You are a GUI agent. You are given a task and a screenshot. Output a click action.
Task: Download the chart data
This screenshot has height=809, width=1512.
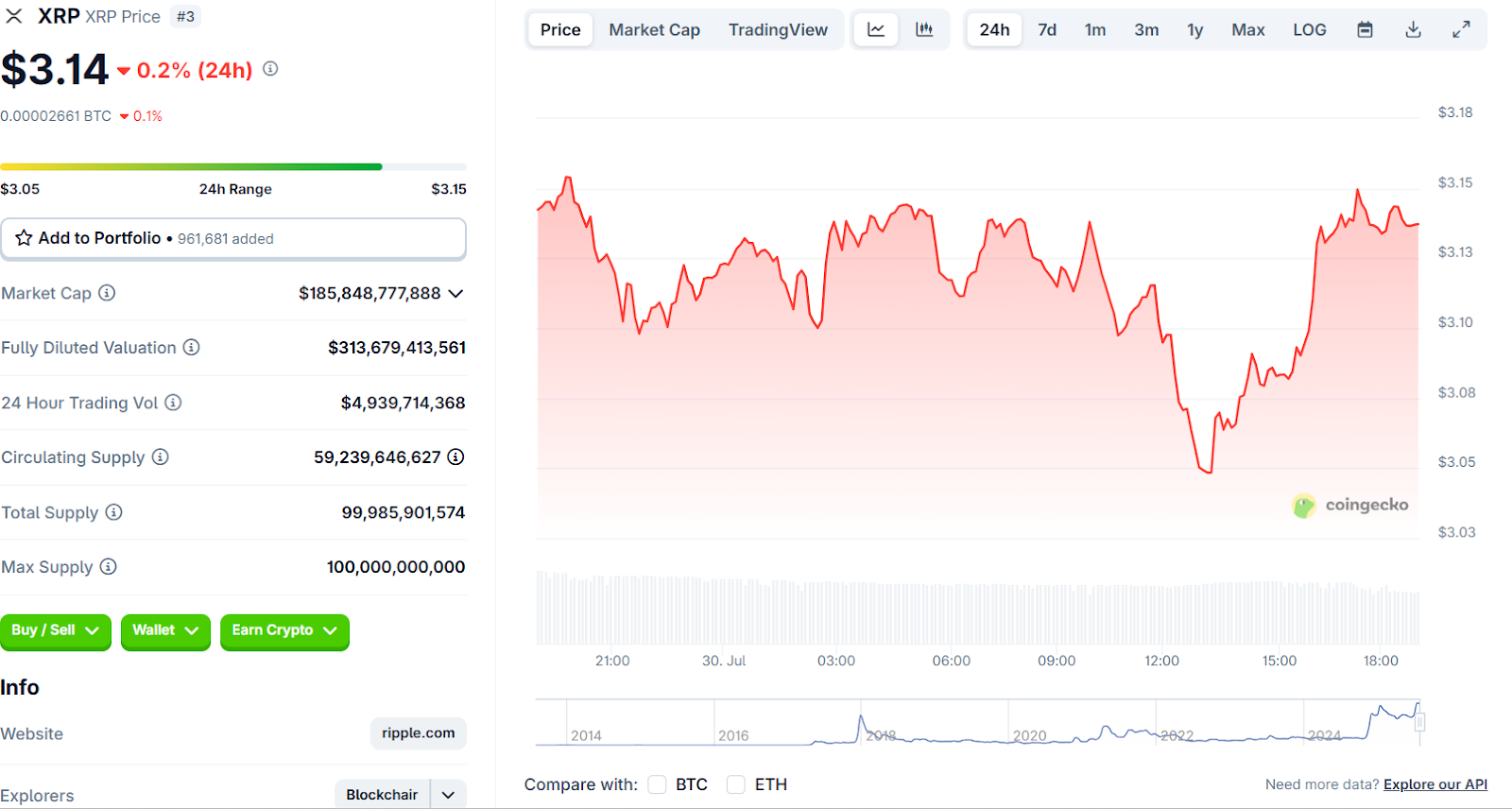pyautogui.click(x=1413, y=30)
